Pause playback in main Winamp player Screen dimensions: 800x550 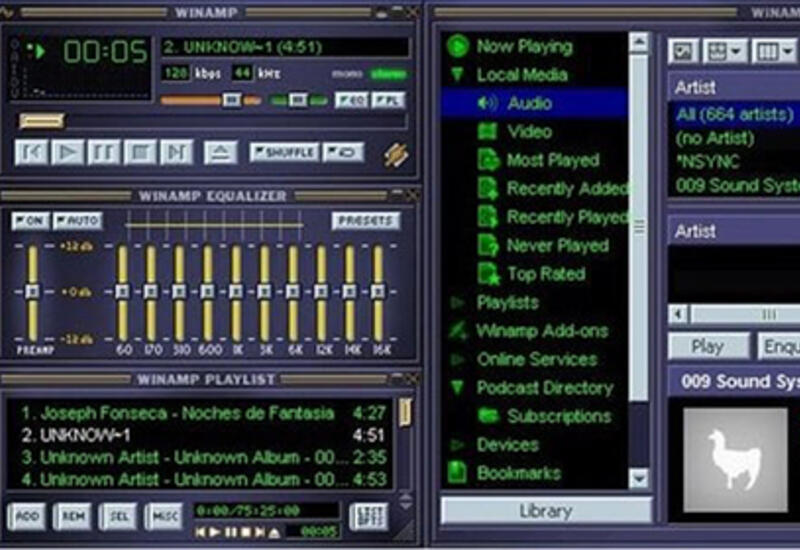coord(104,152)
